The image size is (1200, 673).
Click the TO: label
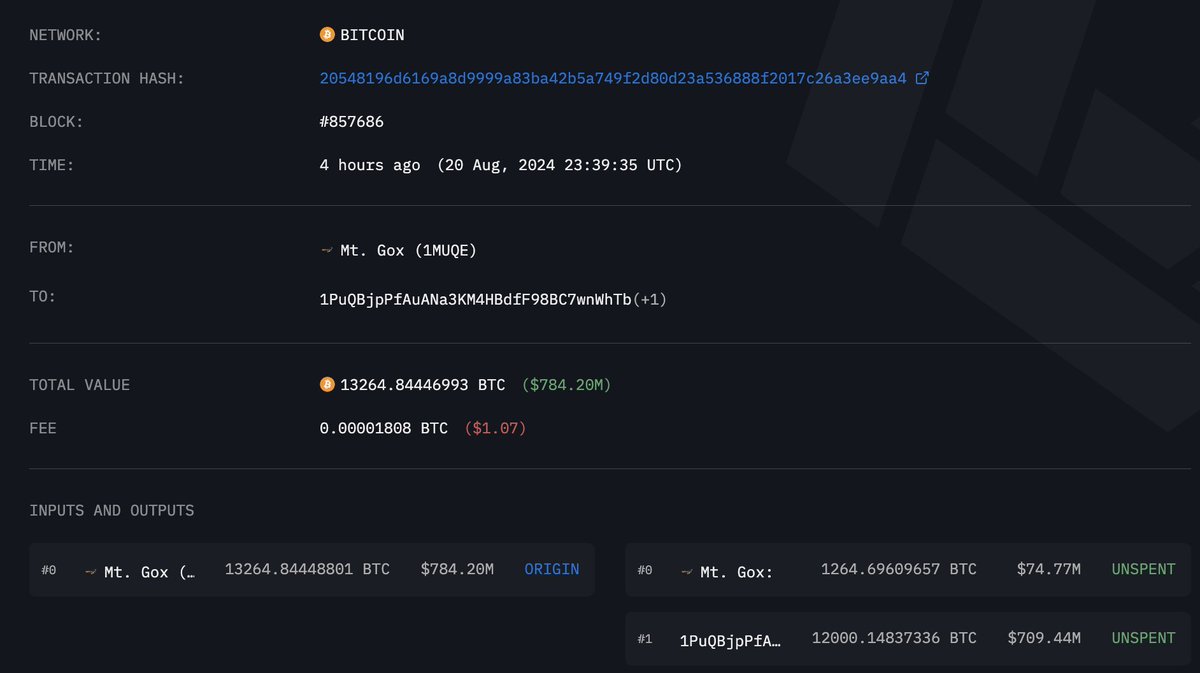(x=43, y=298)
